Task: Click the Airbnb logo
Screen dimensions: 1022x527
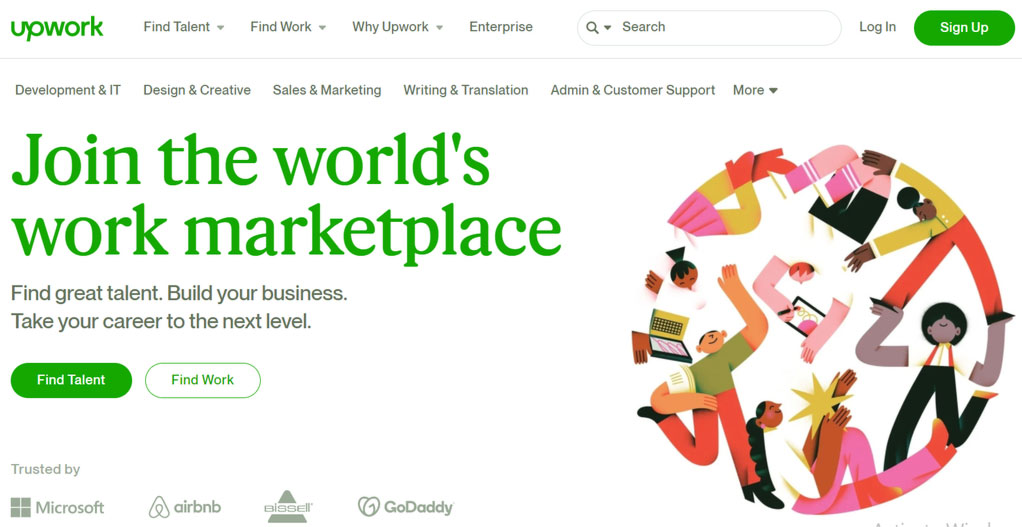Action: point(185,507)
